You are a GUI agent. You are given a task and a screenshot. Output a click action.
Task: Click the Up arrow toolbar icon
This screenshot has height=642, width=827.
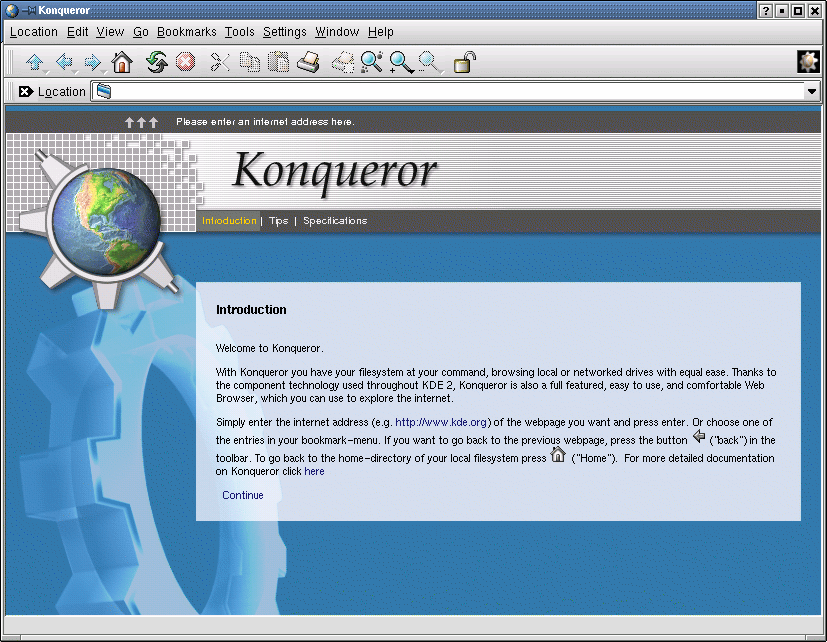tap(35, 62)
